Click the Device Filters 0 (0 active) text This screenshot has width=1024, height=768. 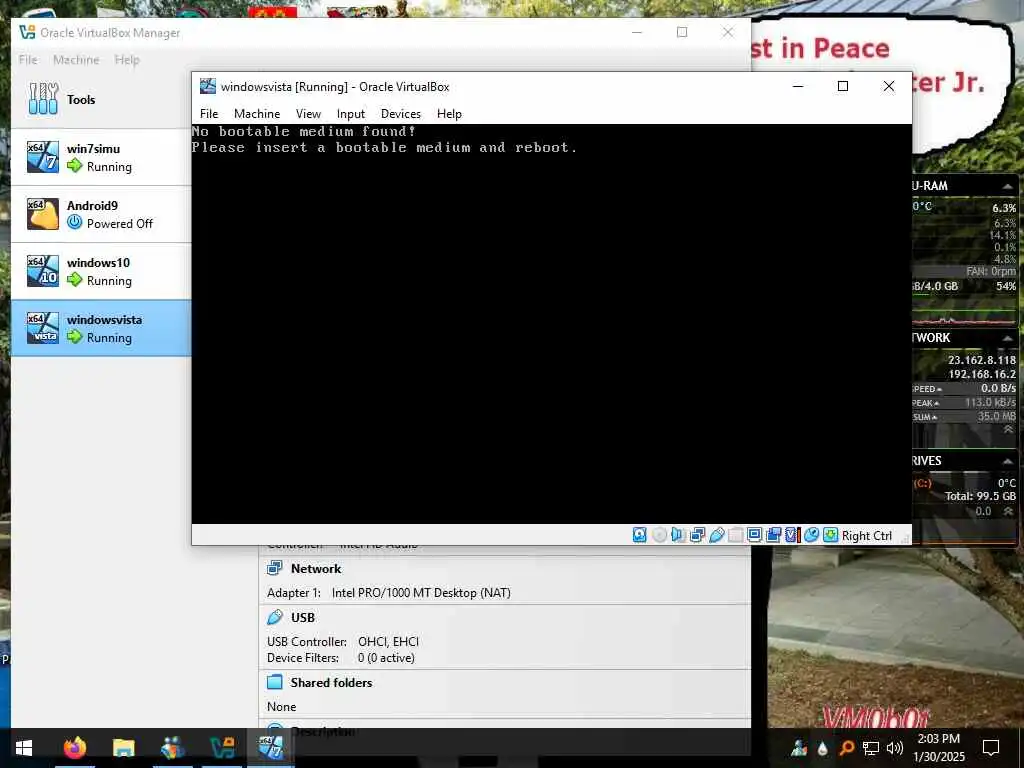pyautogui.click(x=341, y=658)
